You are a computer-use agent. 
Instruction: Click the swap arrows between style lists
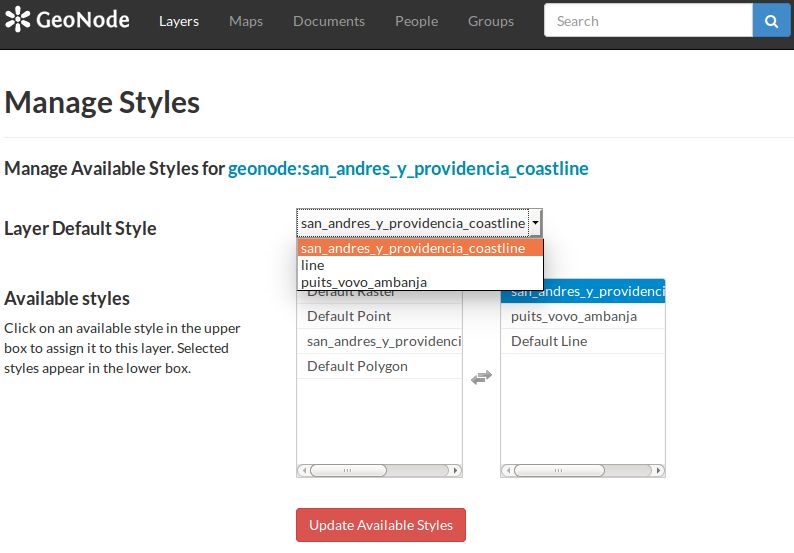pyautogui.click(x=481, y=377)
